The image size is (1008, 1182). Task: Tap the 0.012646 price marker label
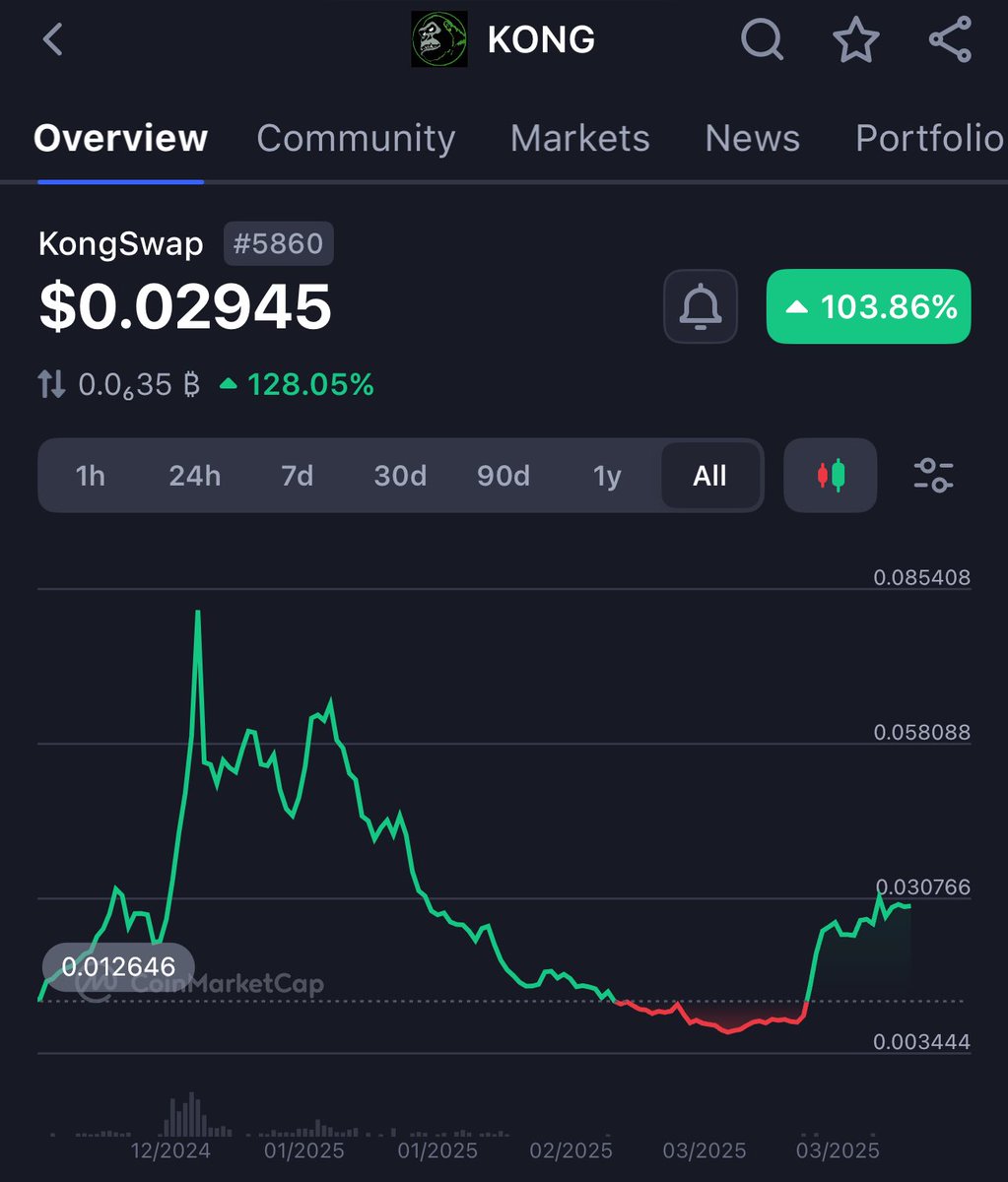click(x=117, y=966)
